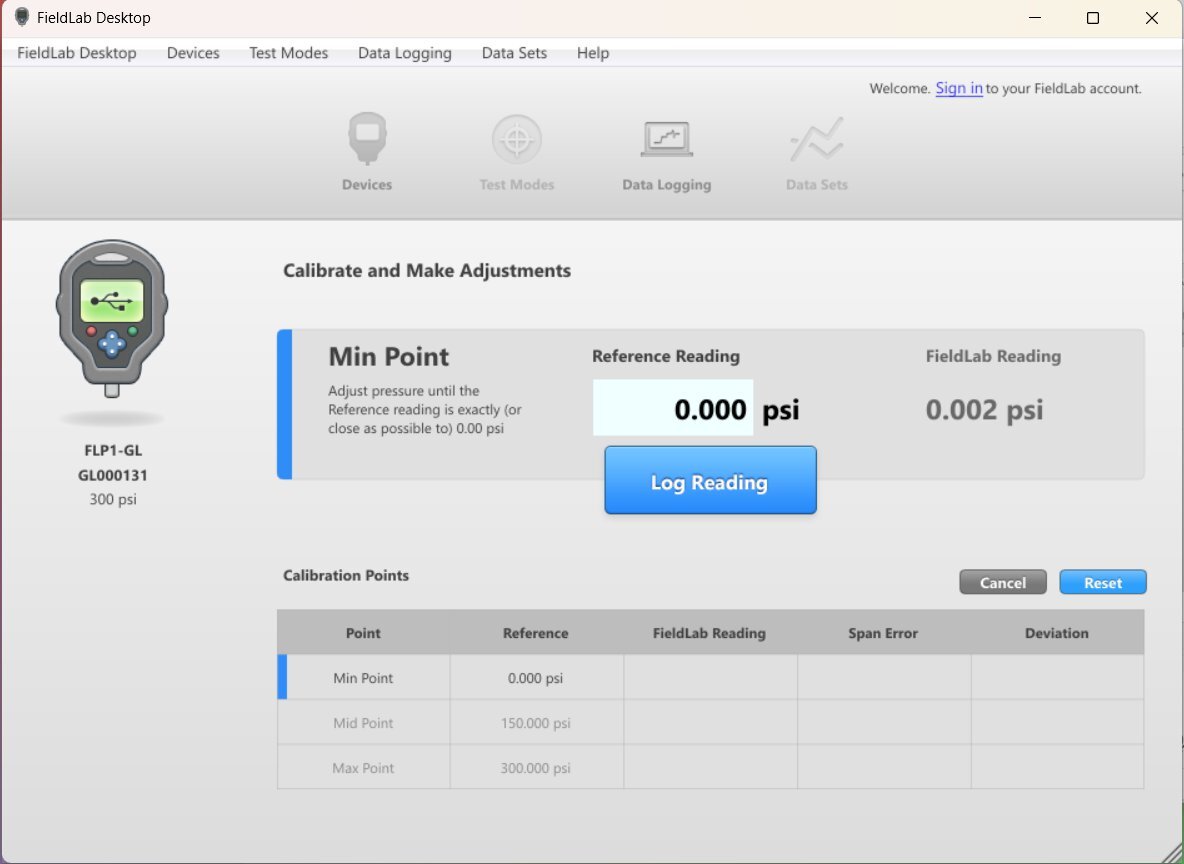
Task: Click the Reference Reading input field
Action: tap(672, 408)
